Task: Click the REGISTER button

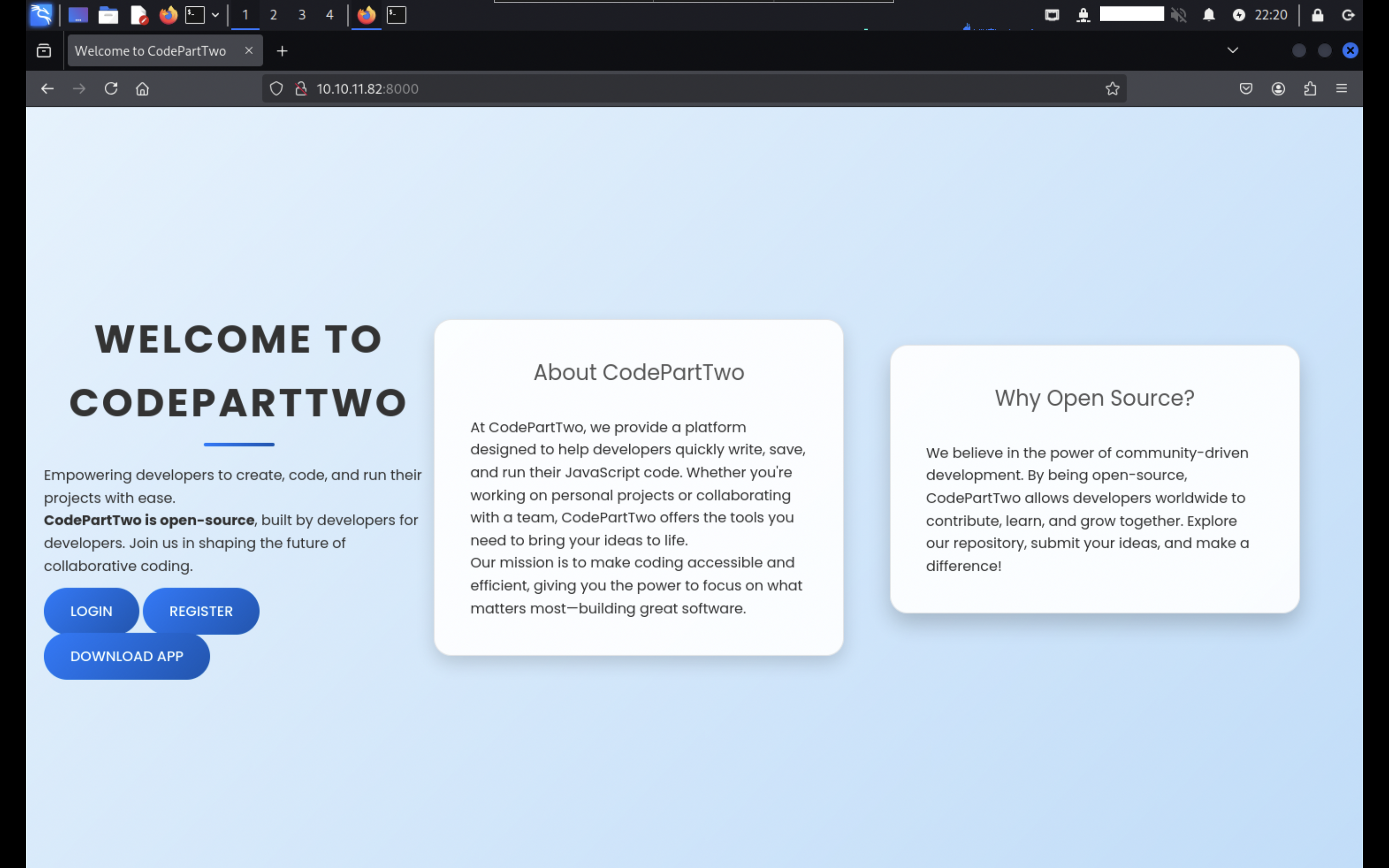Action: 201,611
